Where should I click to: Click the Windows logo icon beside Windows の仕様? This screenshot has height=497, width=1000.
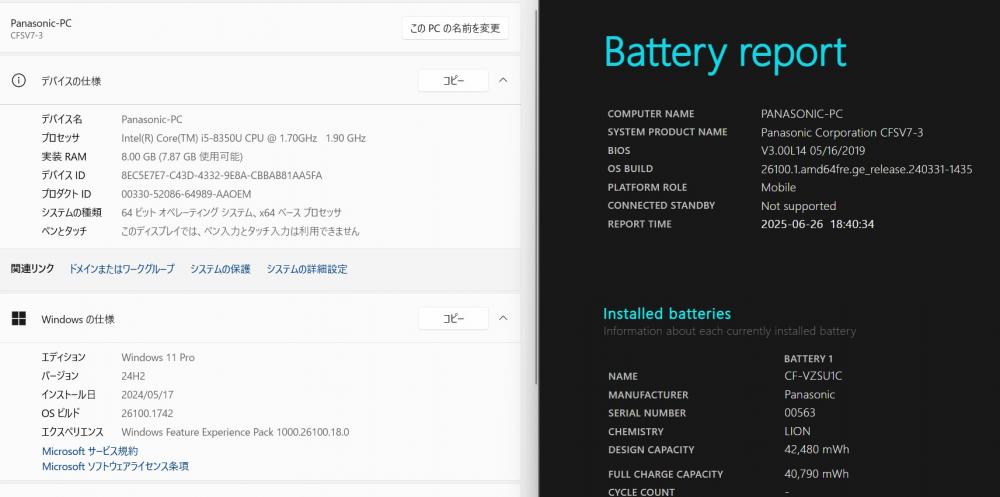[x=18, y=319]
